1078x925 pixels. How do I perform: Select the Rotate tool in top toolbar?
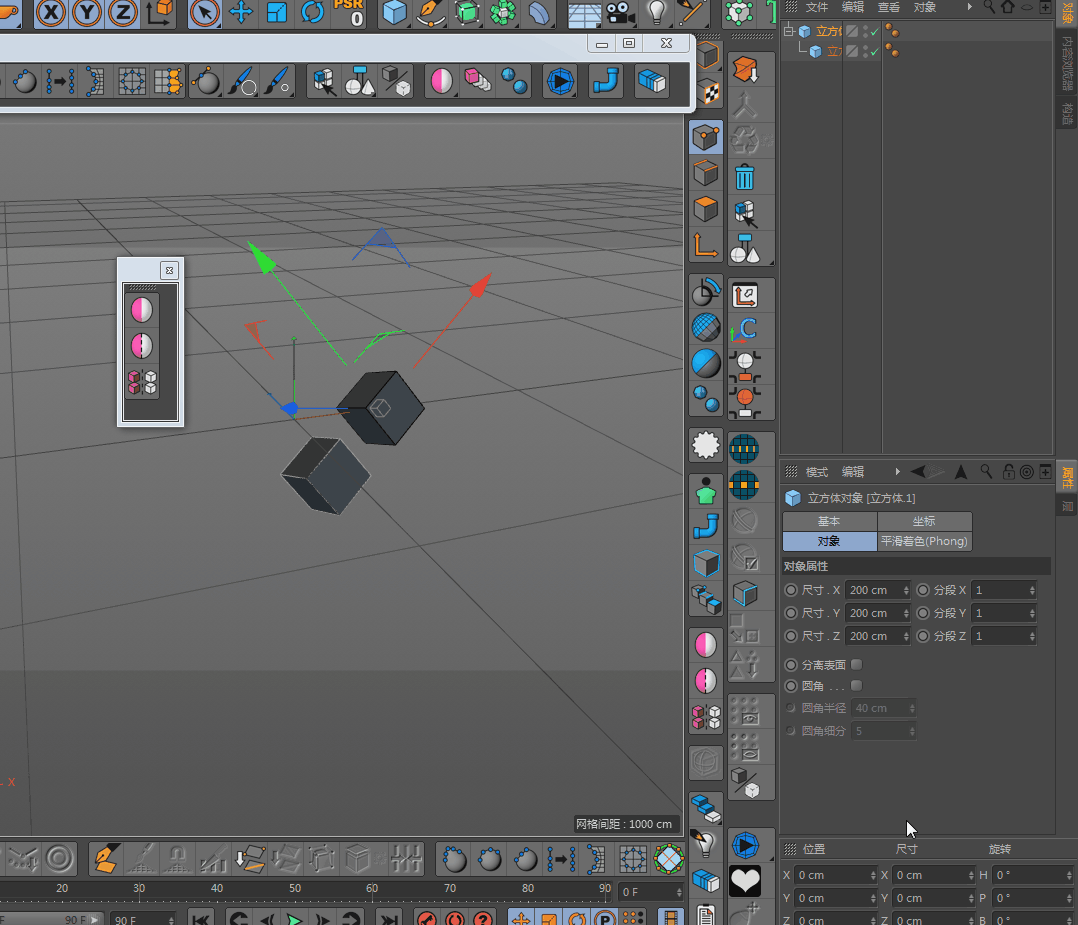tap(313, 12)
